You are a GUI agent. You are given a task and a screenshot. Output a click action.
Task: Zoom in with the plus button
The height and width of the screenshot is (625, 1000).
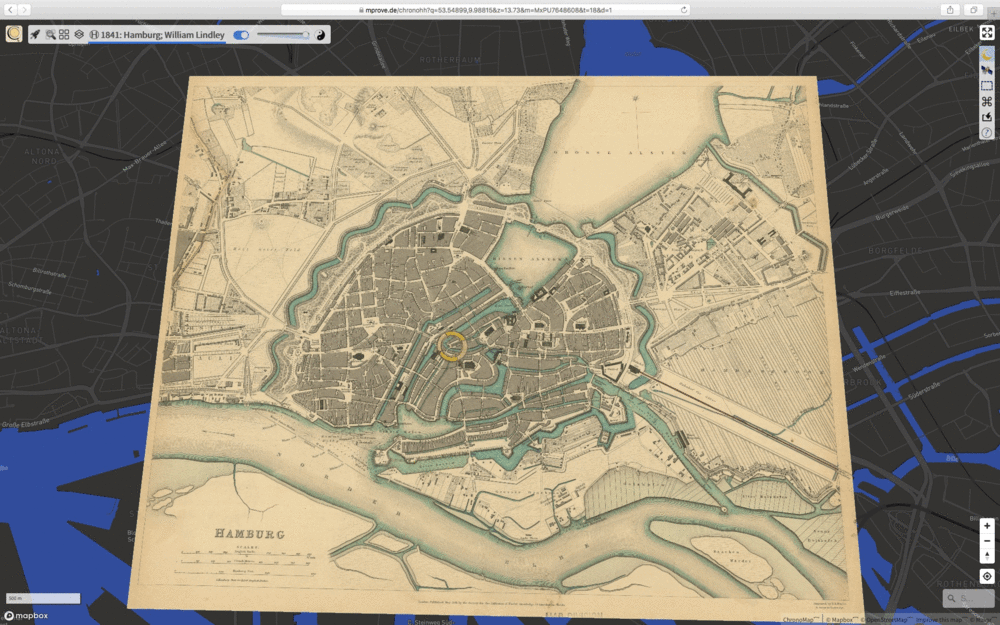click(x=987, y=526)
